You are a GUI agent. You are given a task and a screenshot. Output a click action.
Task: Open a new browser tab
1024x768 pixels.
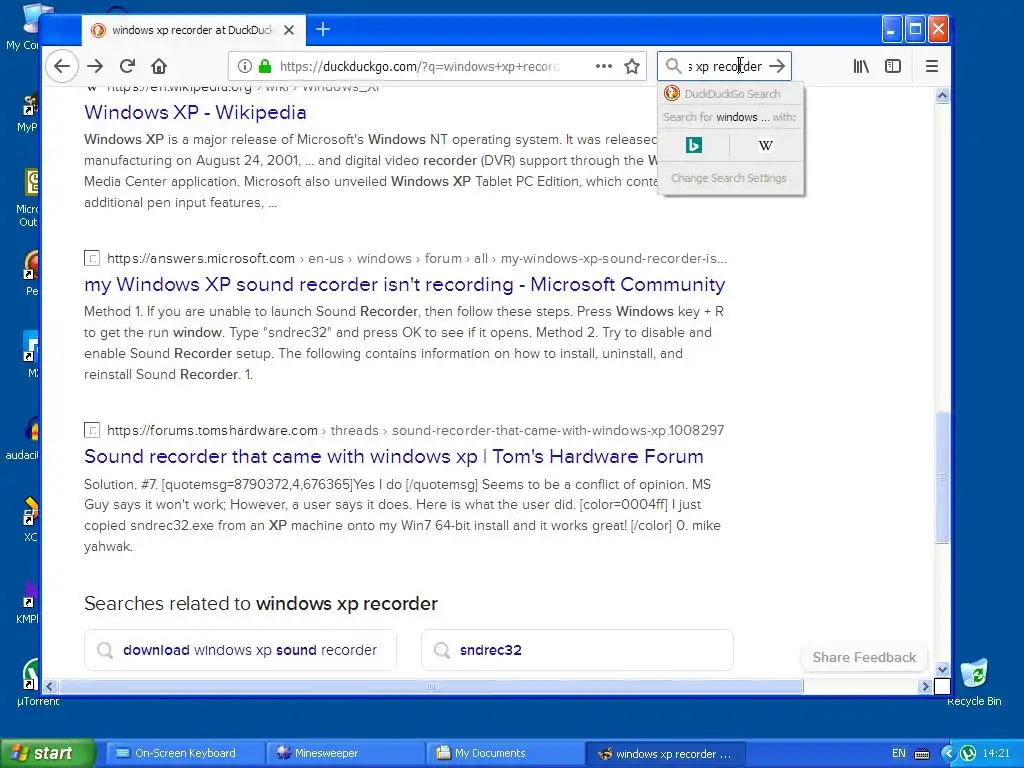coord(323,29)
